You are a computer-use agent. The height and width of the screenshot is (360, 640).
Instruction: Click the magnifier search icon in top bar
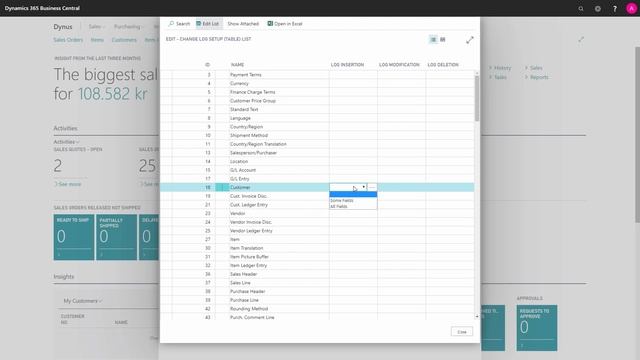tap(581, 9)
